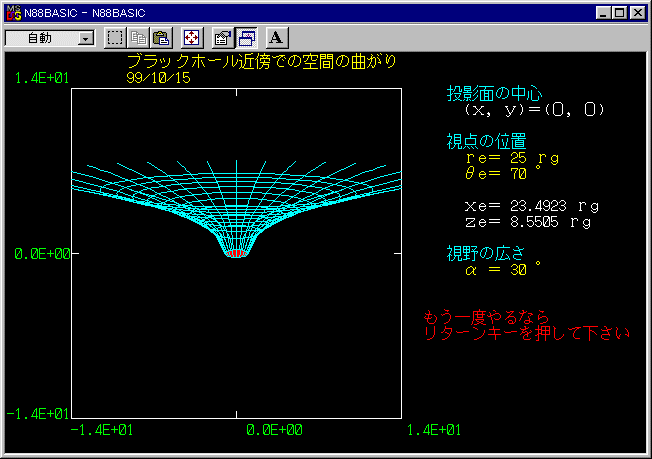This screenshot has height=459, width=652.
Task: Click the 自動 font size combo box field
Action: (50, 38)
